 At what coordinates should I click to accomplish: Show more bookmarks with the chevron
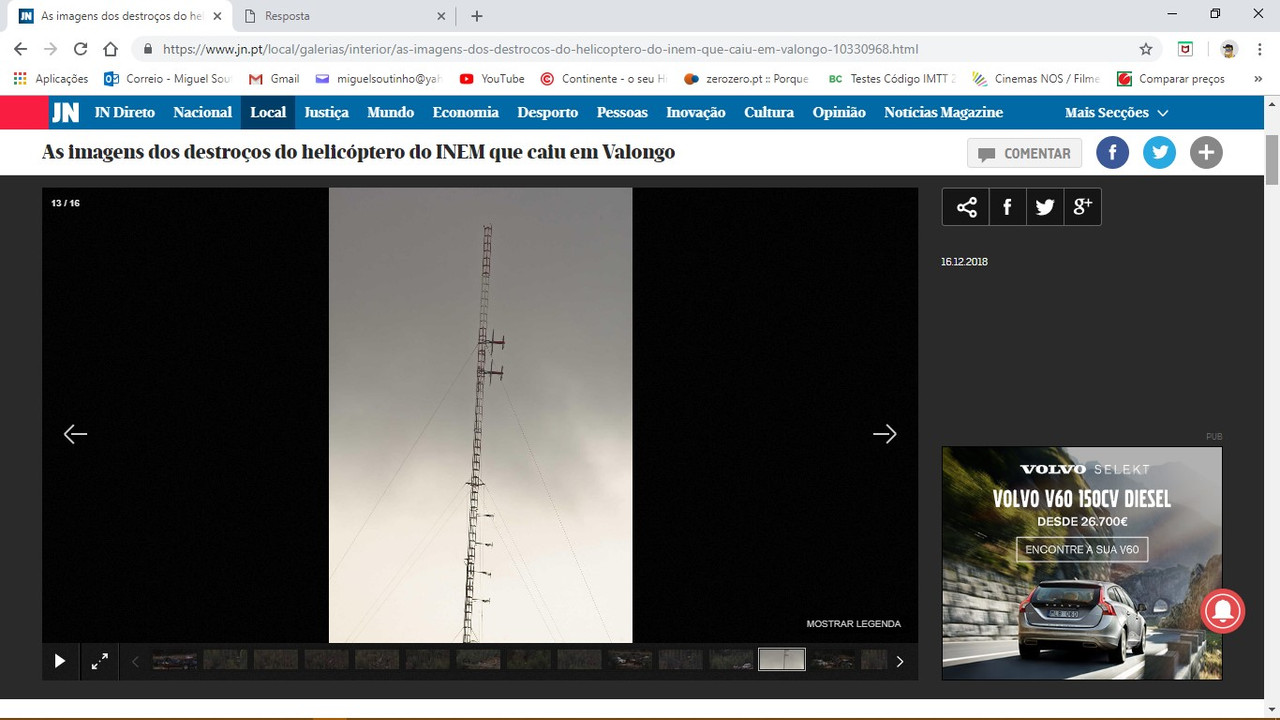(x=1258, y=79)
